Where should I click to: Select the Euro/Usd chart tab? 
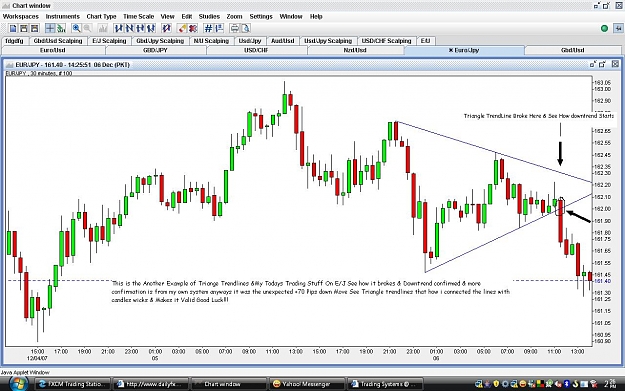pos(53,50)
